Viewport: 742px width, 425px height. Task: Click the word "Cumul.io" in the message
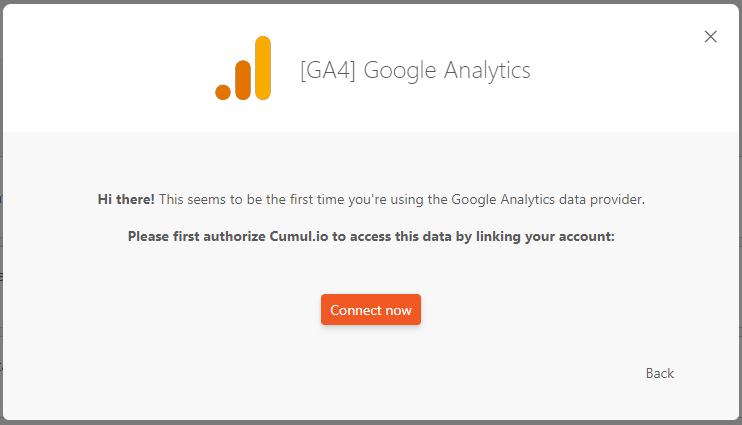point(295,237)
